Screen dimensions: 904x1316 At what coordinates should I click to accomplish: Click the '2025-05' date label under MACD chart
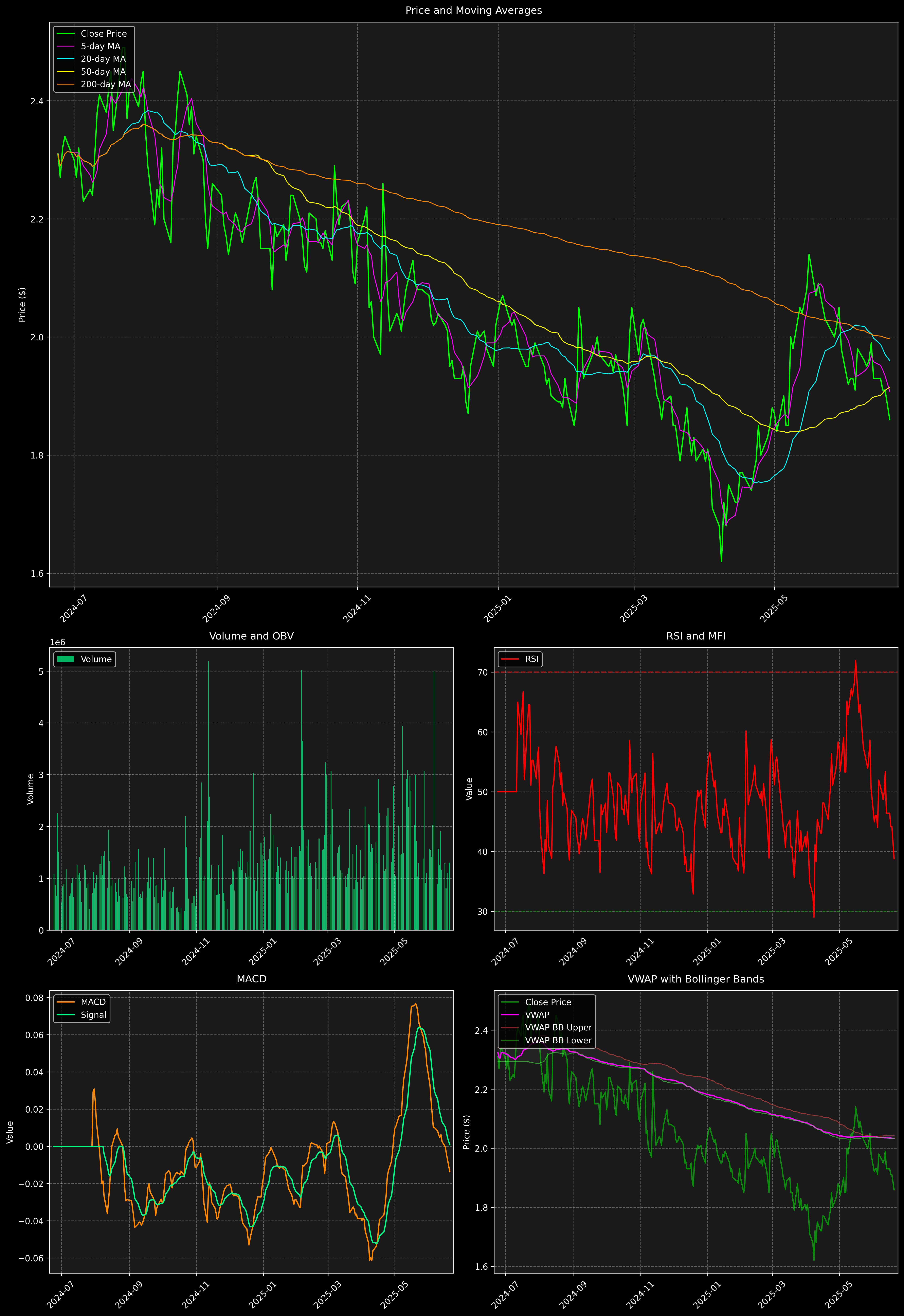[394, 1295]
